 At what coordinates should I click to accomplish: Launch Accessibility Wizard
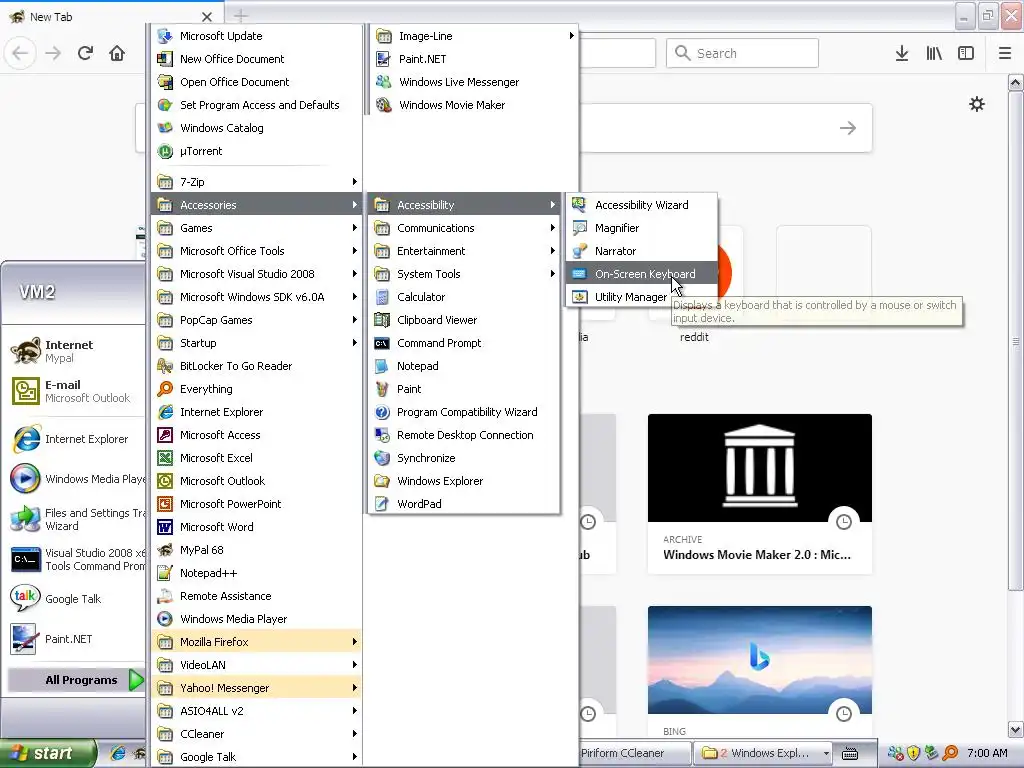tap(641, 205)
